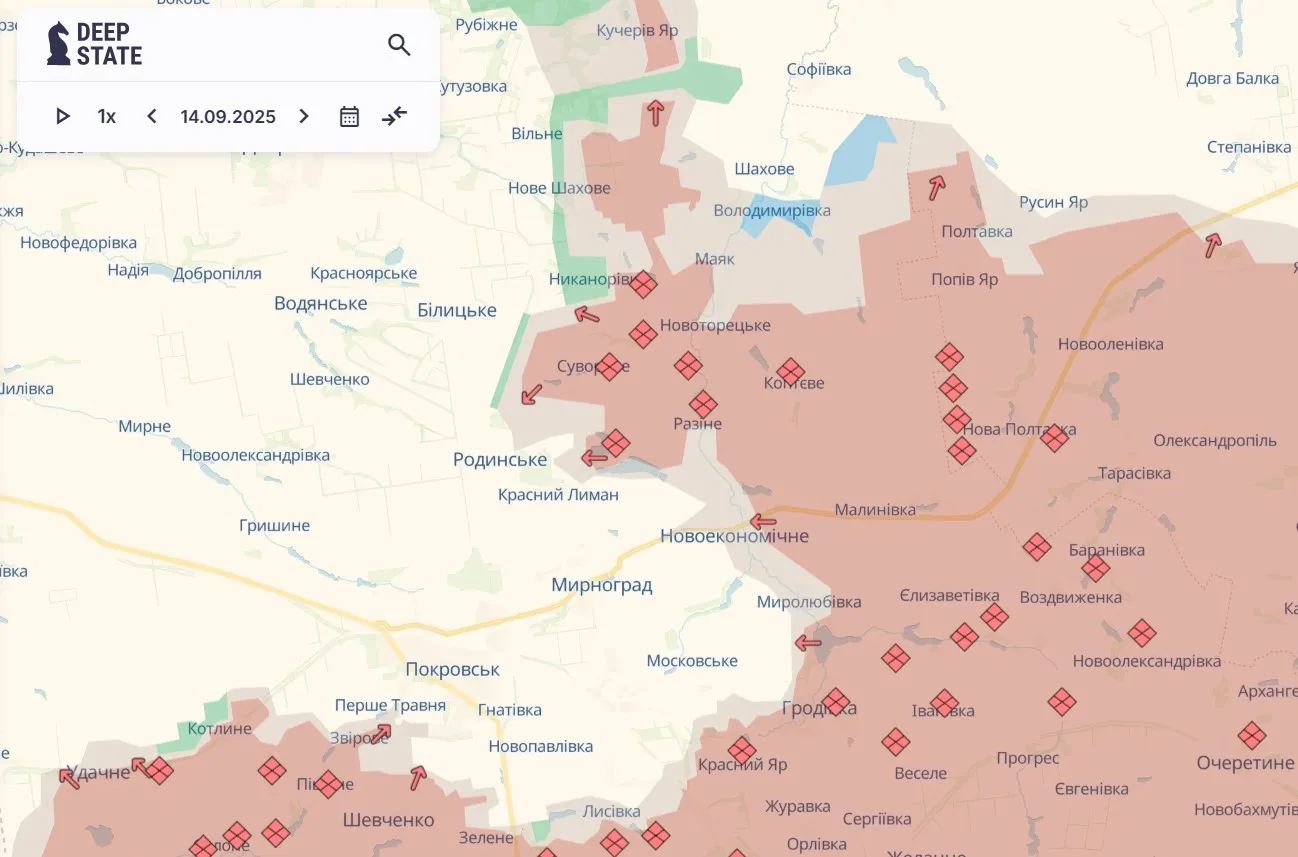Click the Мирноград city label
Image resolution: width=1298 pixels, height=857 pixels.
[603, 585]
